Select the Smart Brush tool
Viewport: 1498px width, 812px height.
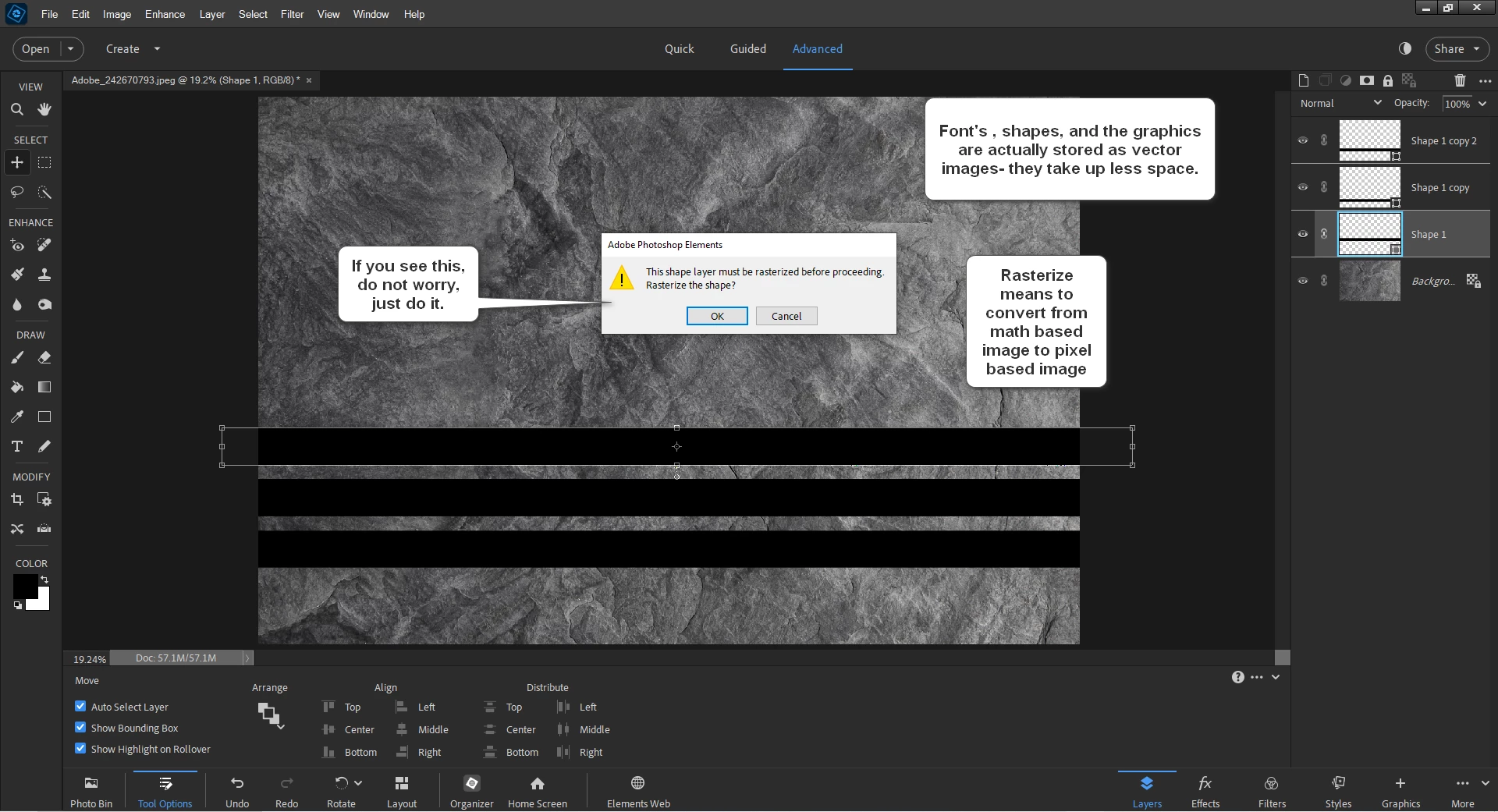point(16,275)
